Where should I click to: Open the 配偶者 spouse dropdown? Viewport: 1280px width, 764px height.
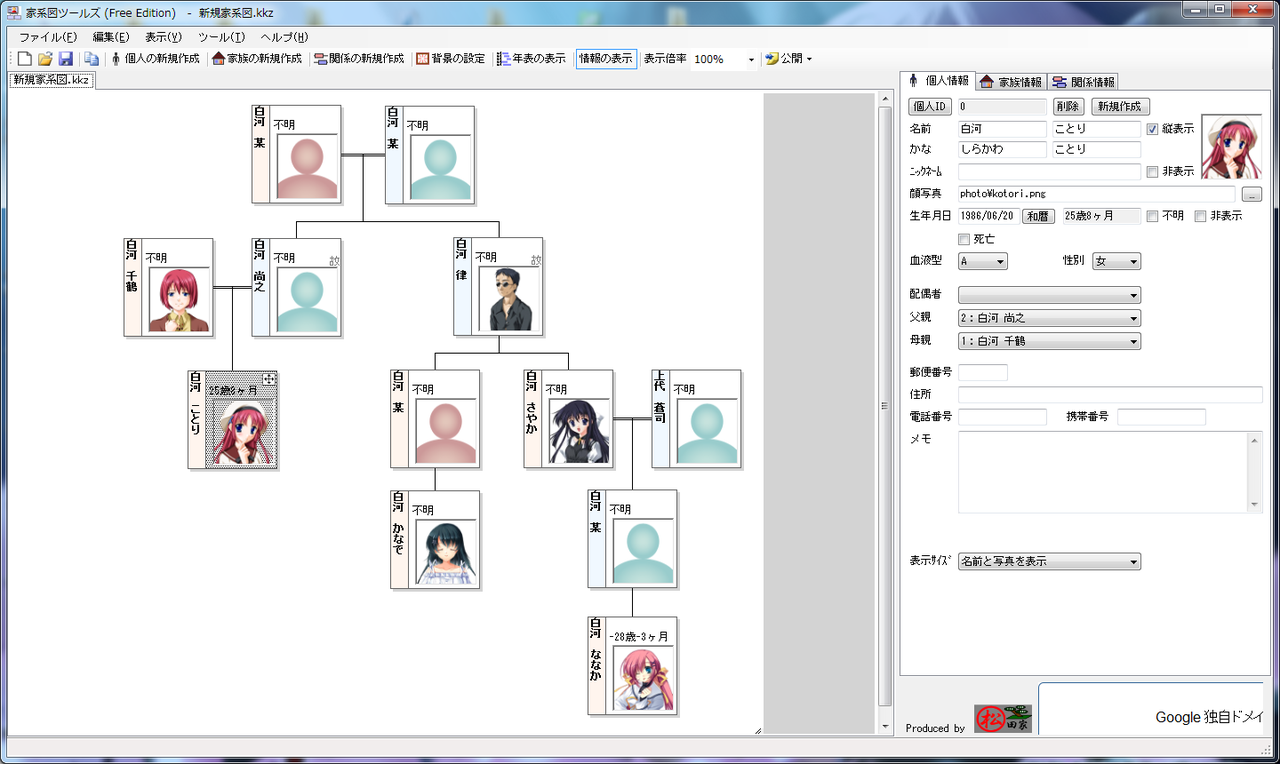[1049, 295]
